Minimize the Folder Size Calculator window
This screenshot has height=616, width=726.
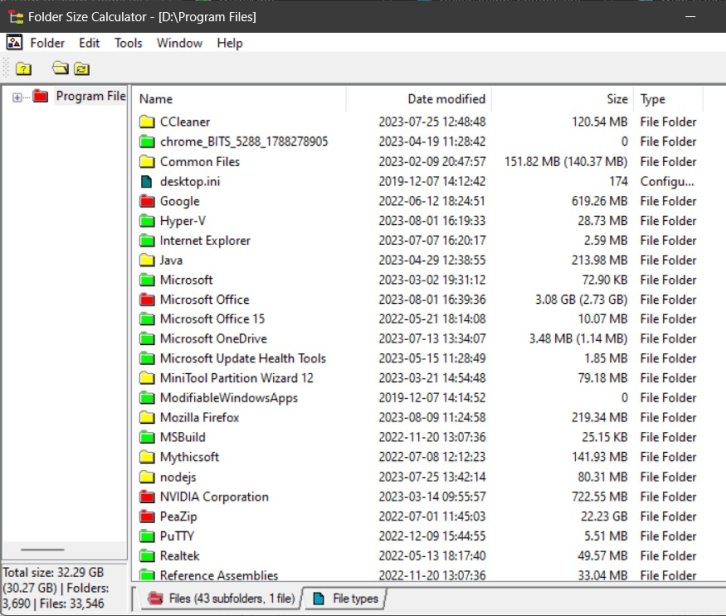[690, 17]
